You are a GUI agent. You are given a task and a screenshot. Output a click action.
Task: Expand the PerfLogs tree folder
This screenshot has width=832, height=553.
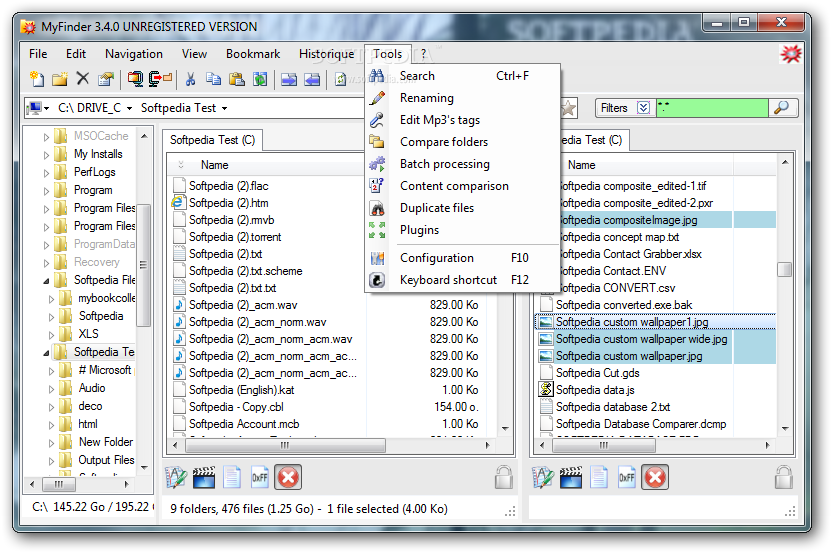click(46, 173)
